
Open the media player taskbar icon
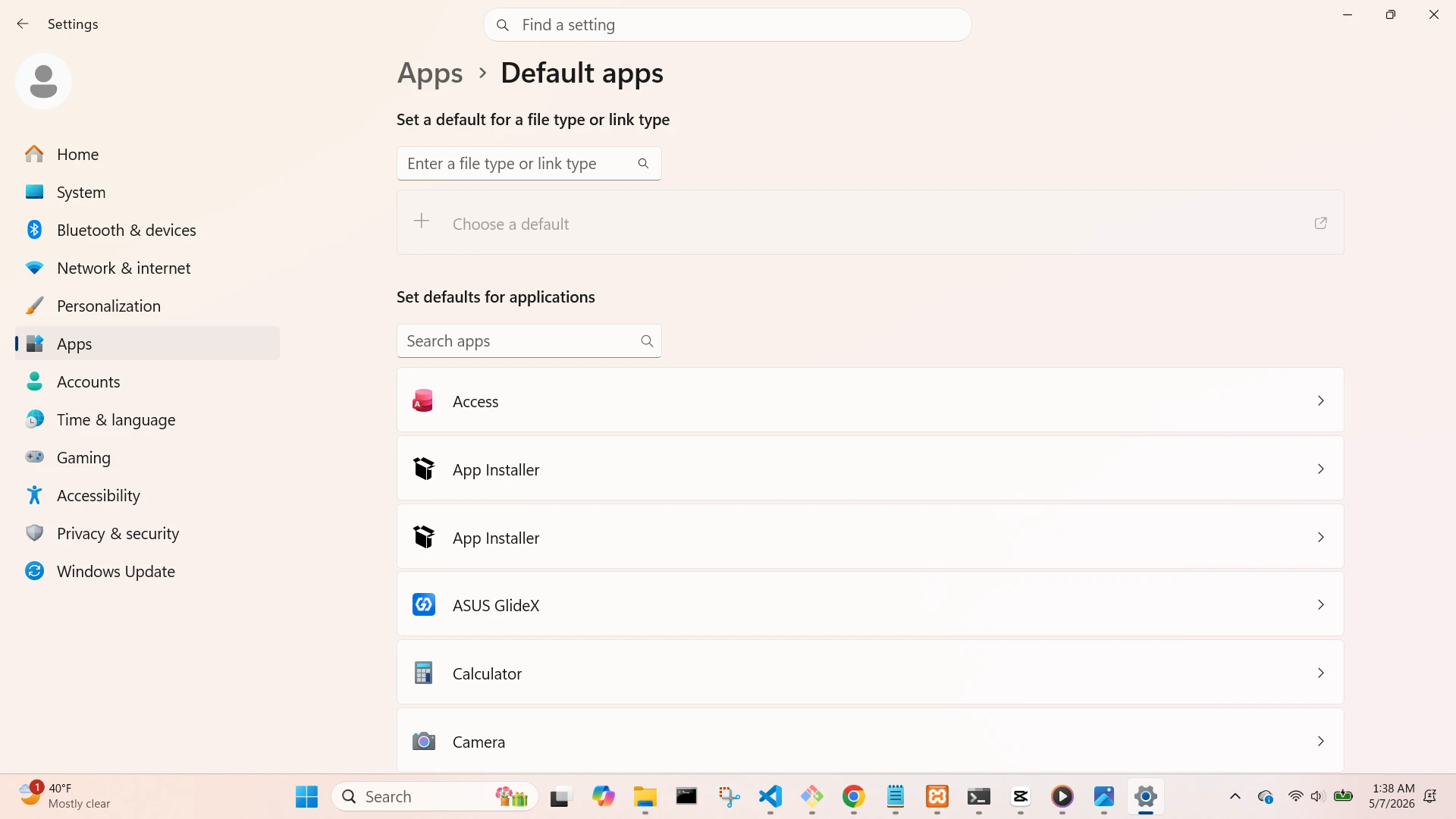coord(1062,796)
